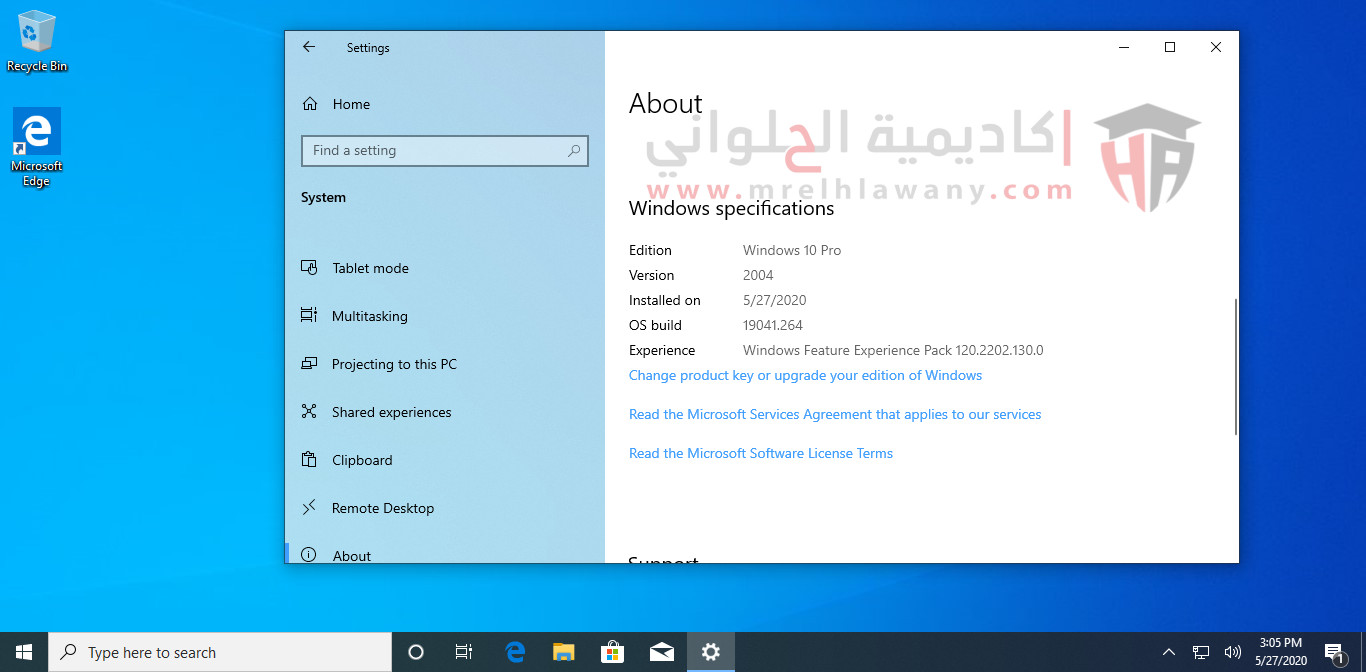Screen dimensions: 1366x672
Task: Click the Windows specifications heading
Action: [x=731, y=208]
